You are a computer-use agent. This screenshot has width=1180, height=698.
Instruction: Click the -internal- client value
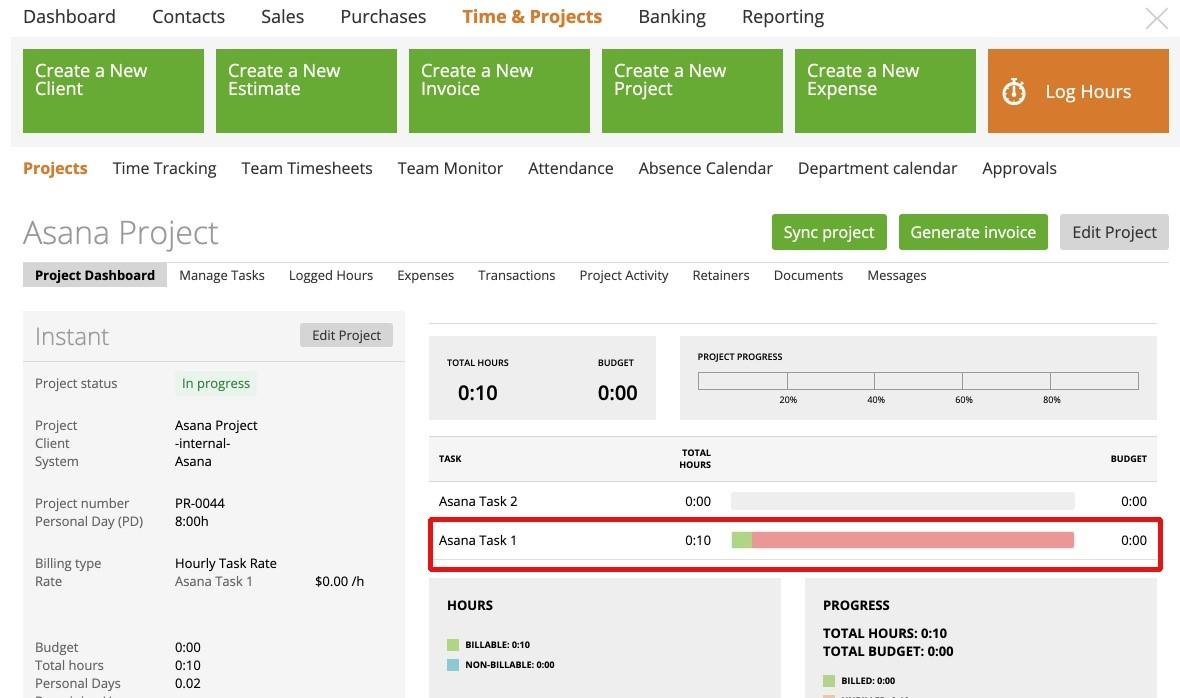[202, 444]
